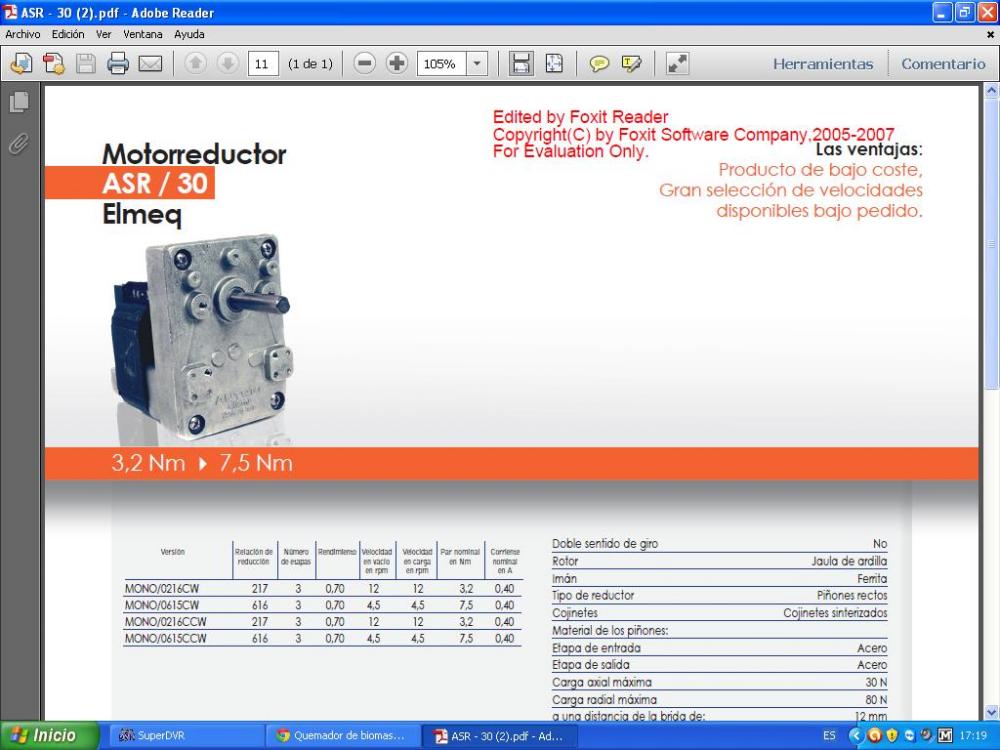Viewport: 1000px width, 750px height.
Task: Click the greyed save diskette icon
Action: [x=85, y=63]
